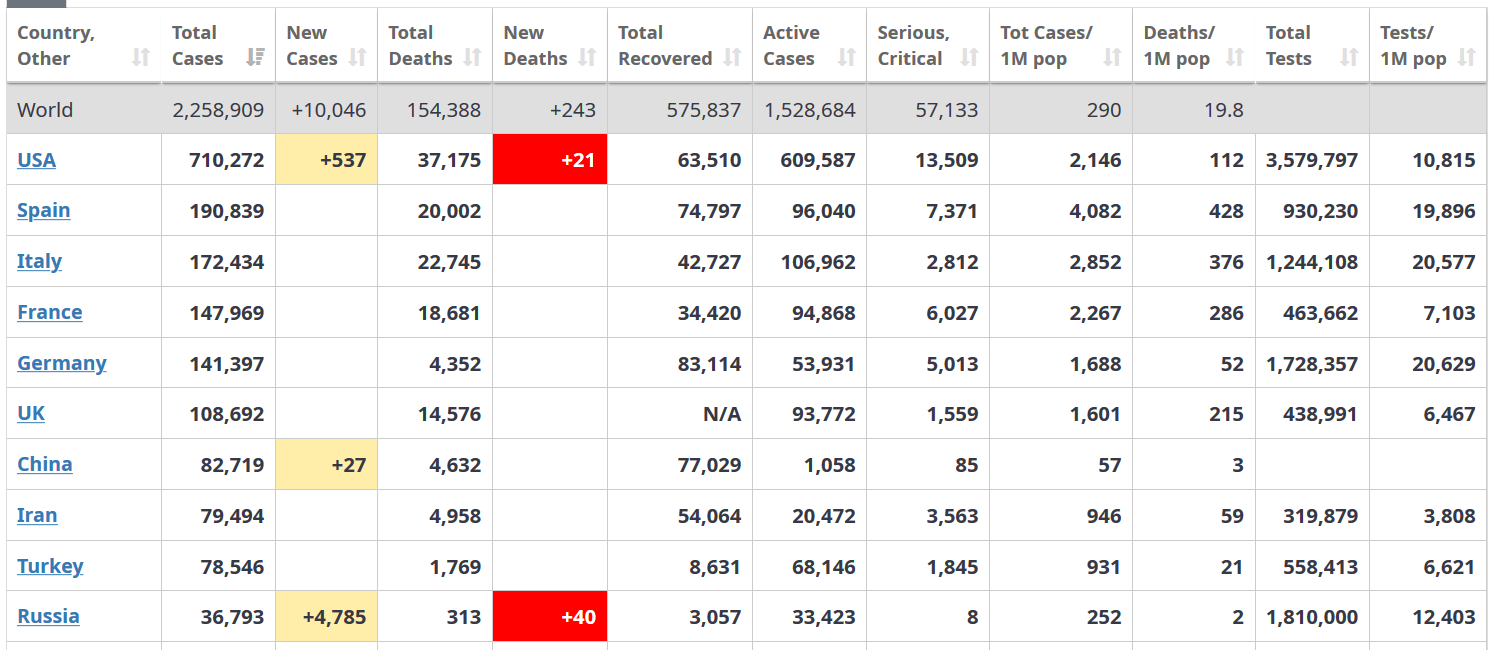Viewport: 1494px width, 650px height.
Task: Click World new deaths value +243
Action: coord(573,110)
